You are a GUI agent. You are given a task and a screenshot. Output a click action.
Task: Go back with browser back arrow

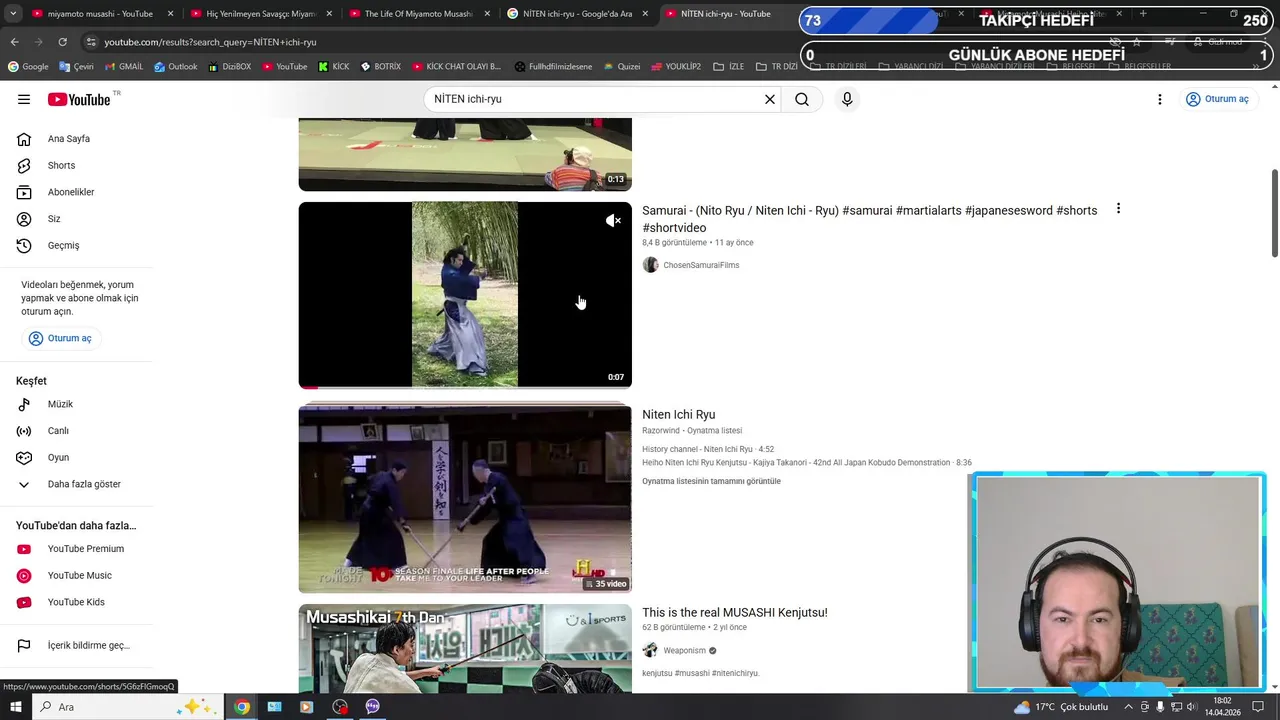click(14, 42)
